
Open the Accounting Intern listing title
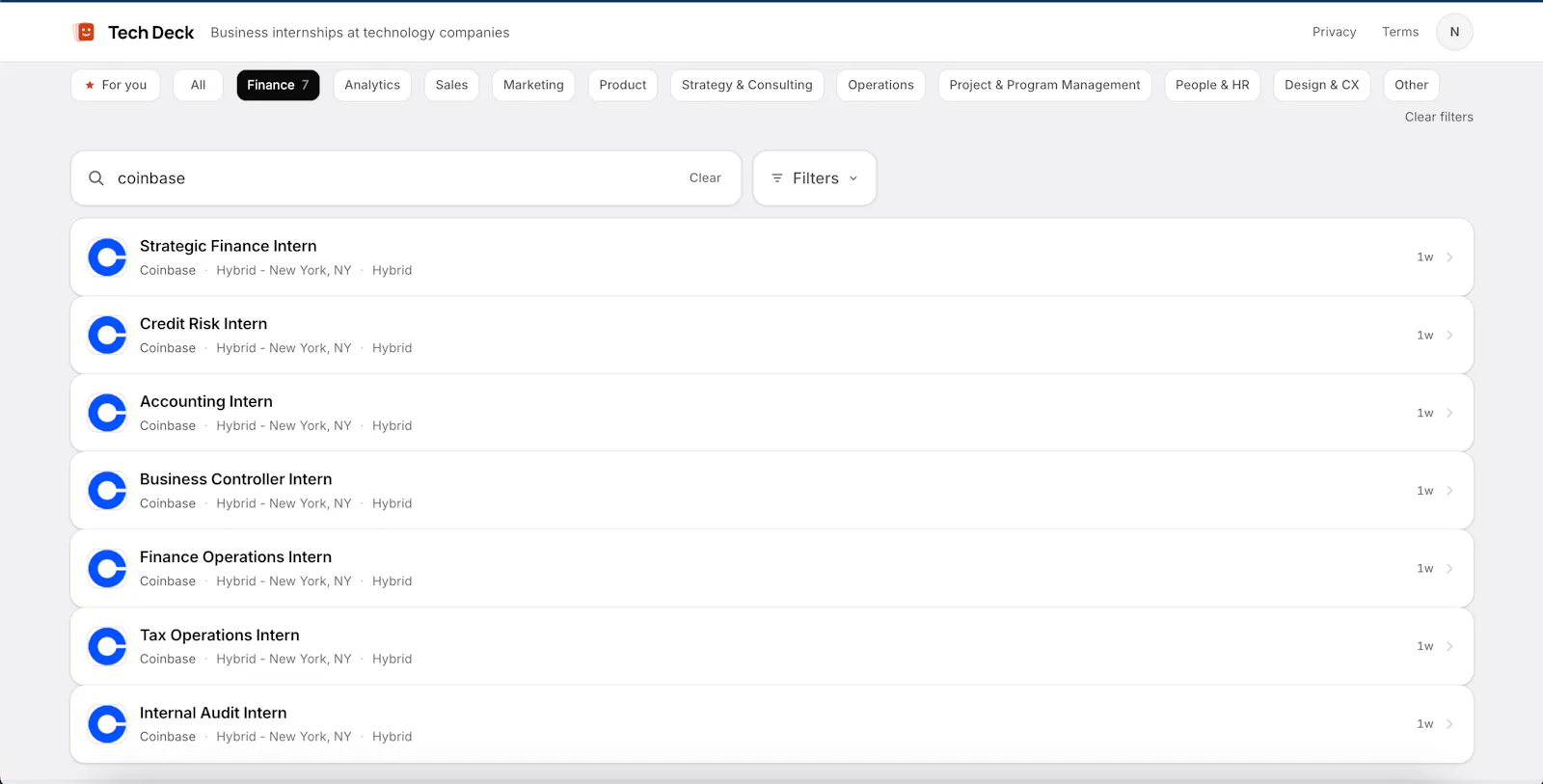coord(206,401)
